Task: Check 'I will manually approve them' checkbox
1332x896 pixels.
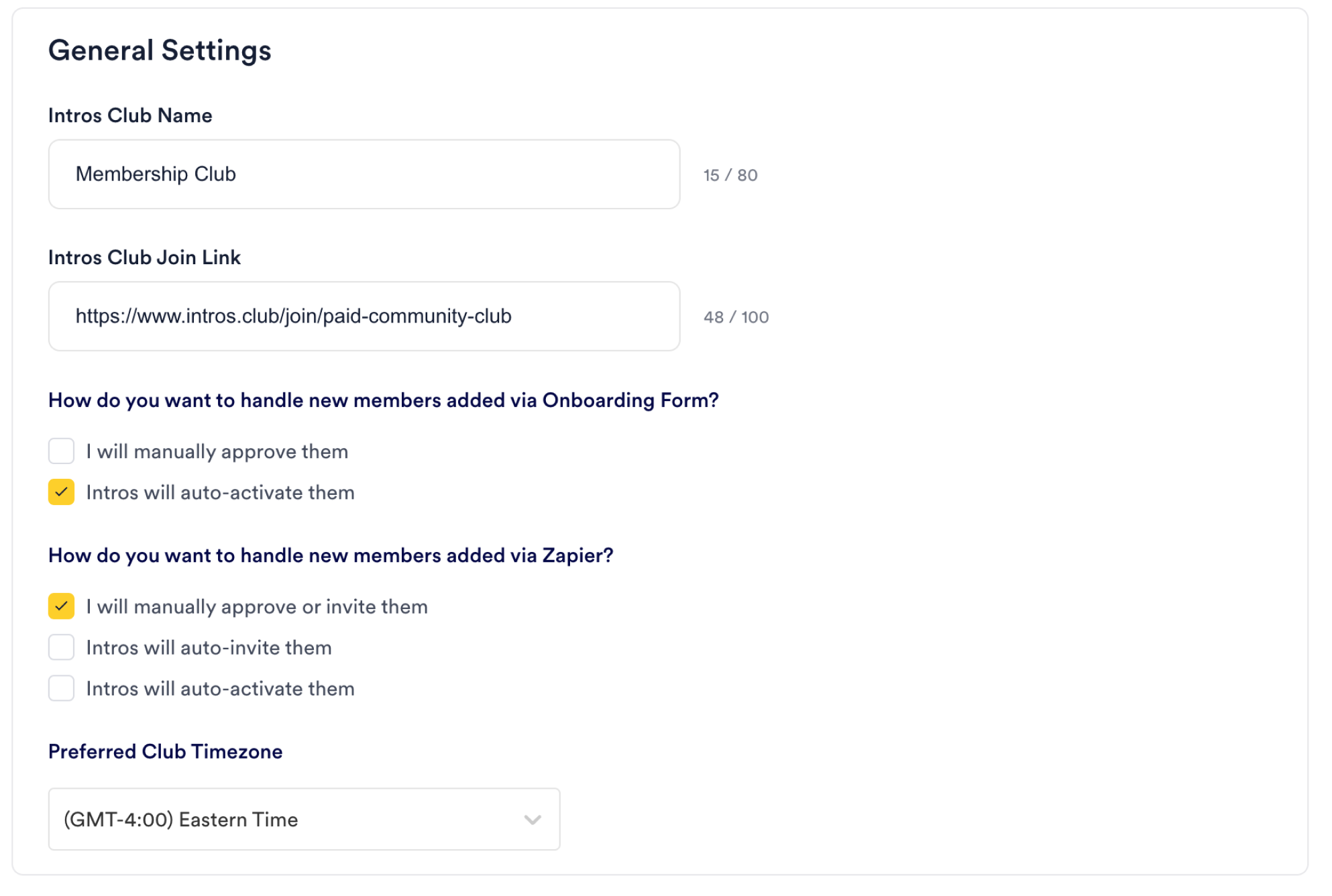Action: click(x=61, y=451)
